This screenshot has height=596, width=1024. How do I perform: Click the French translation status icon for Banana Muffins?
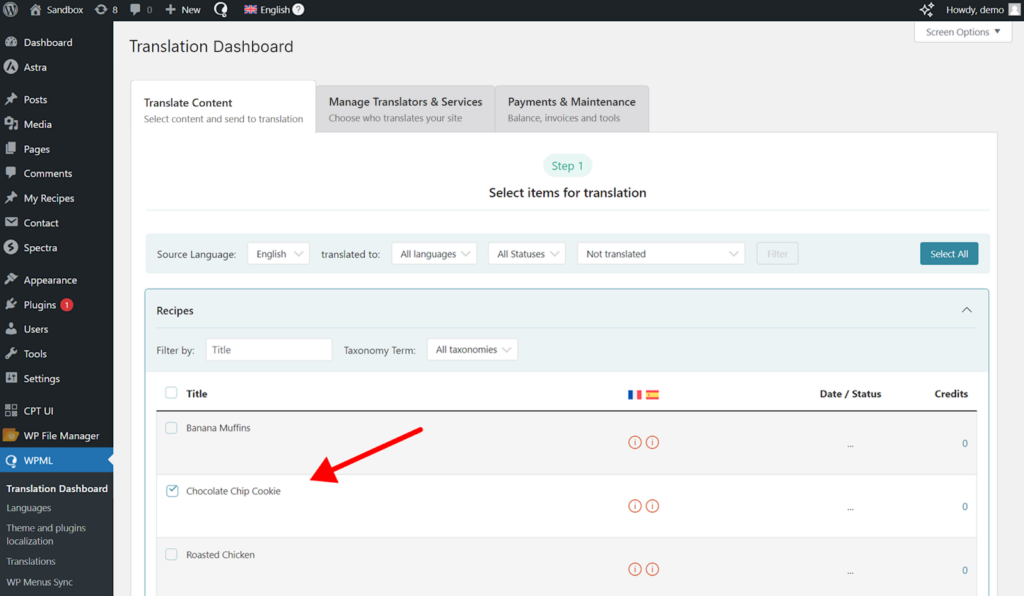[634, 441]
